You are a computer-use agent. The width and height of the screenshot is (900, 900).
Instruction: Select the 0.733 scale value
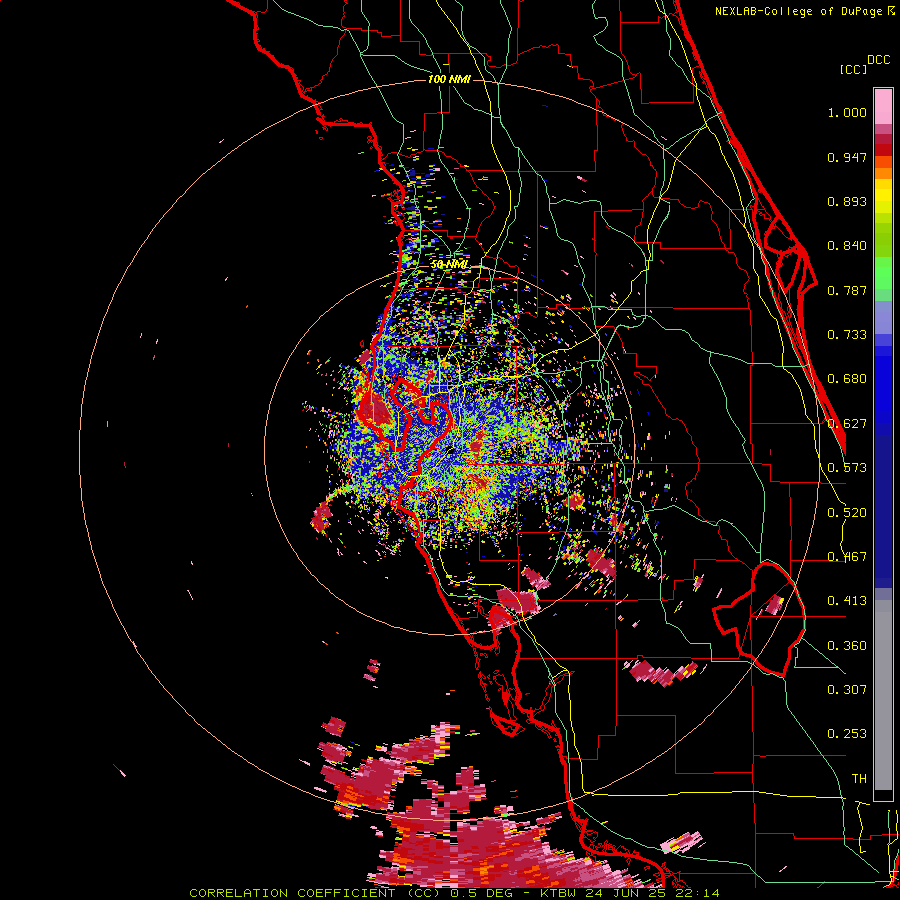pos(847,335)
